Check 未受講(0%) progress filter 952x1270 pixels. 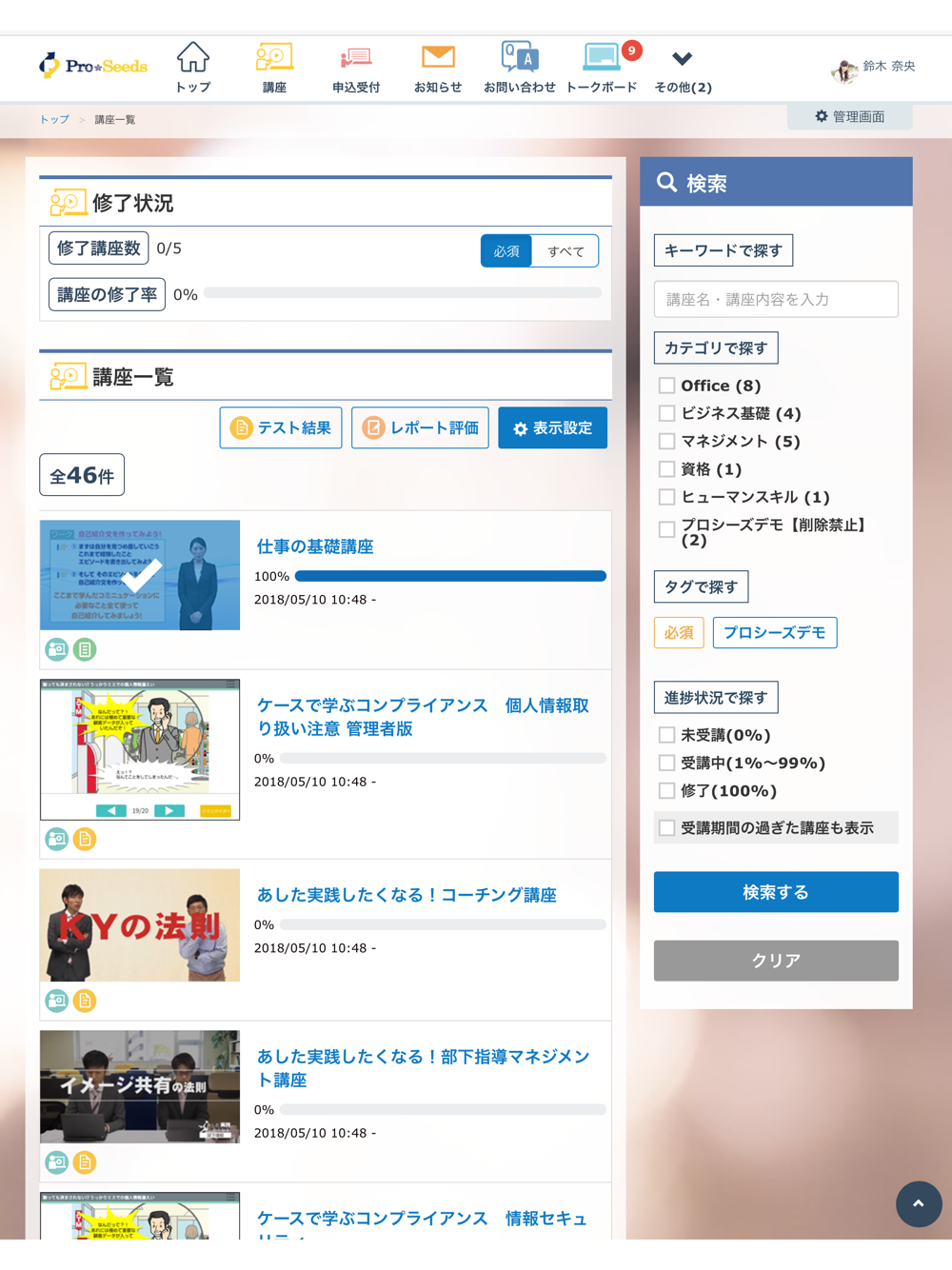(x=667, y=735)
